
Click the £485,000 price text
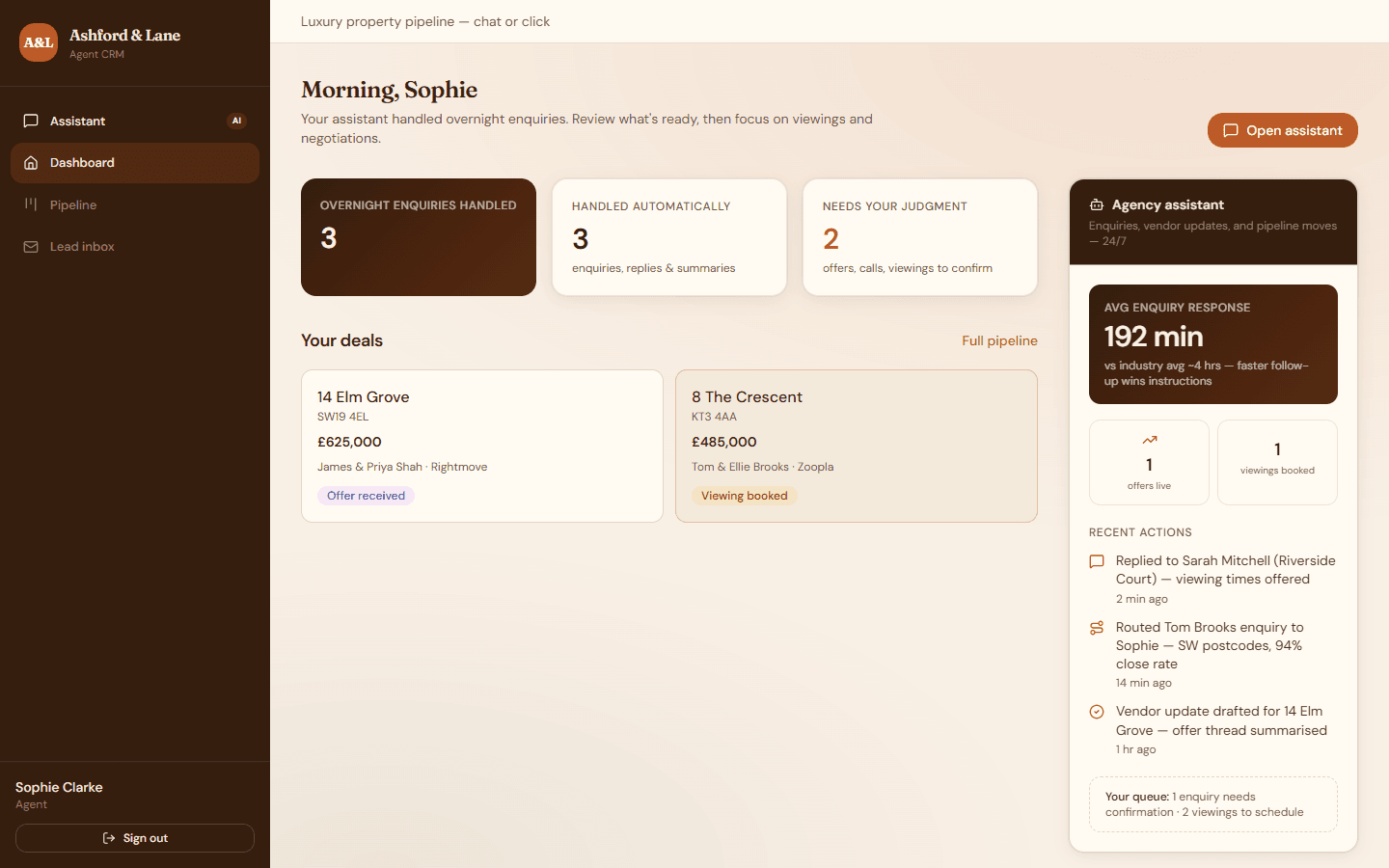[x=723, y=442]
